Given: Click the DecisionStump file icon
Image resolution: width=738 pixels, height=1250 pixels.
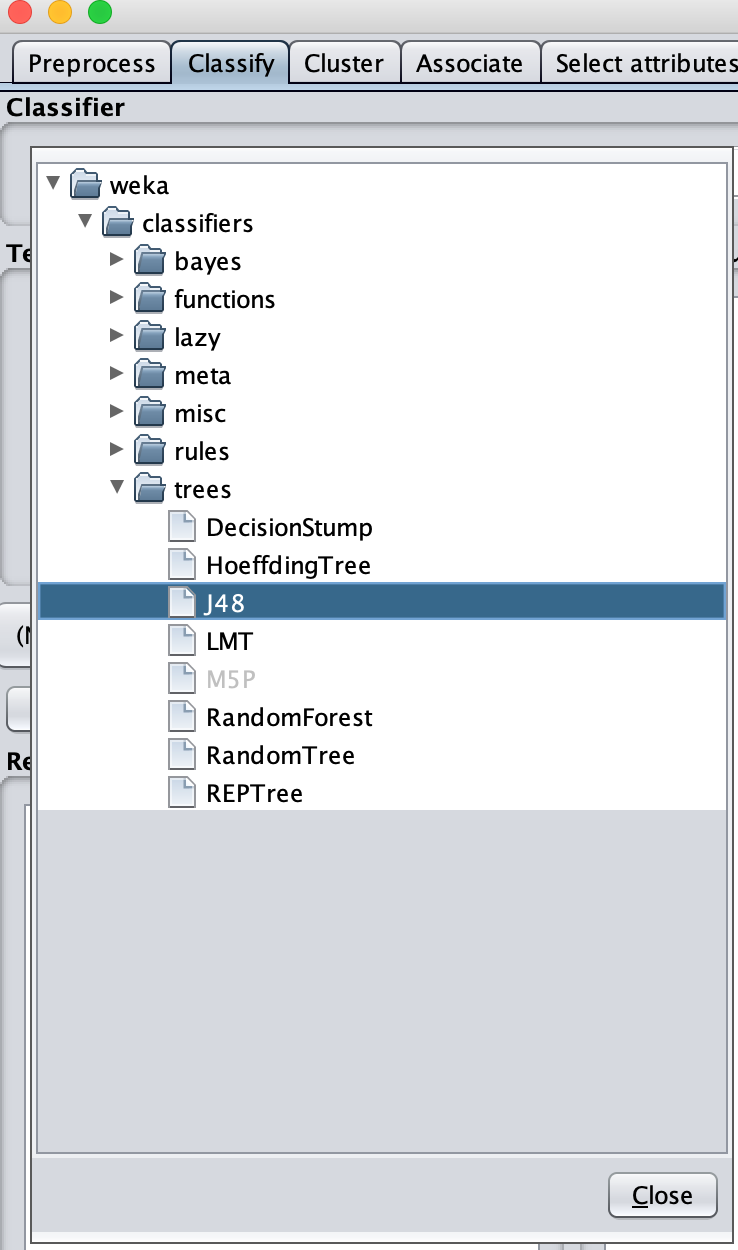Looking at the screenshot, I should 182,528.
